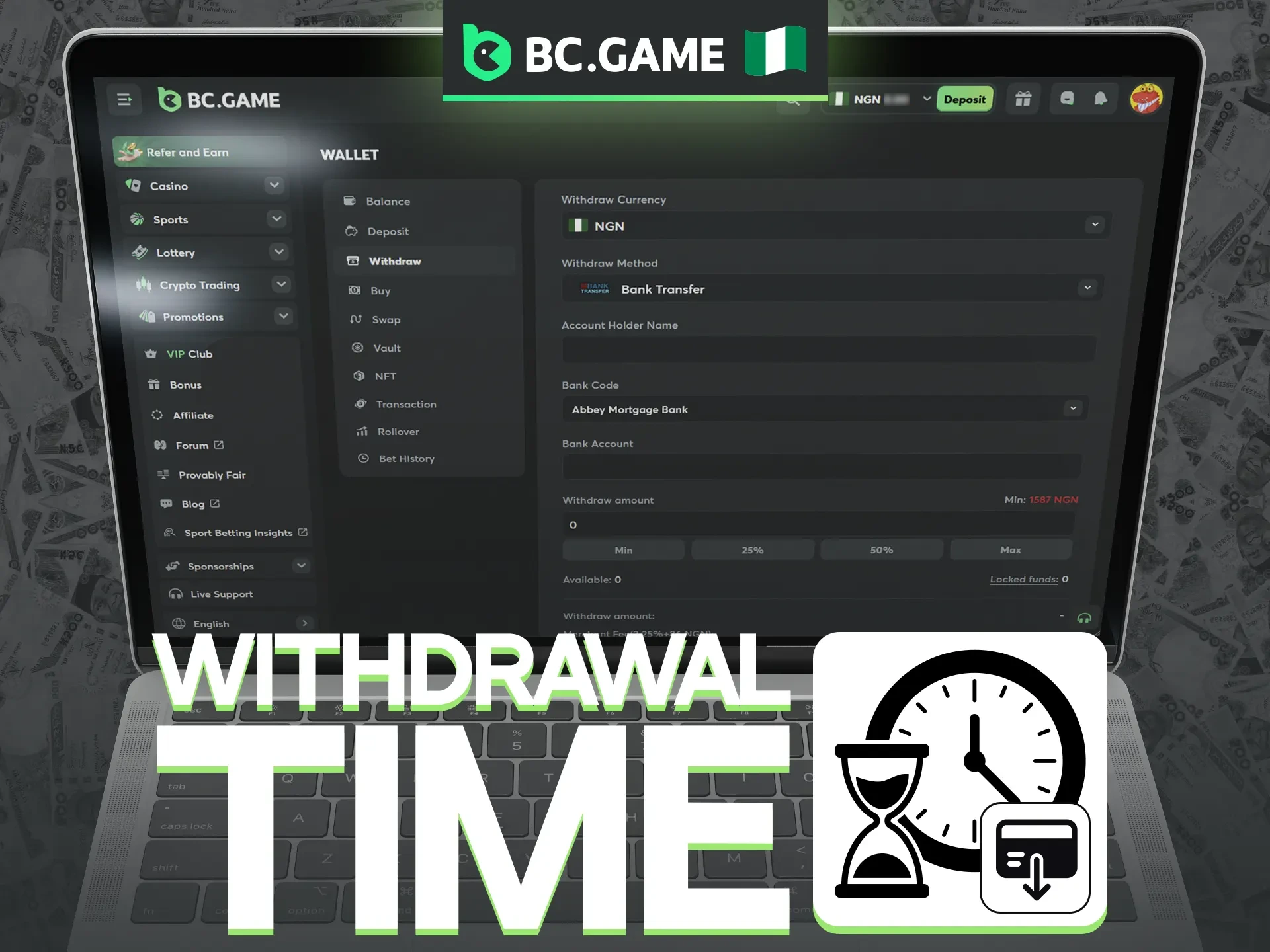
Task: Click the Withdraw amount input field
Action: (820, 524)
